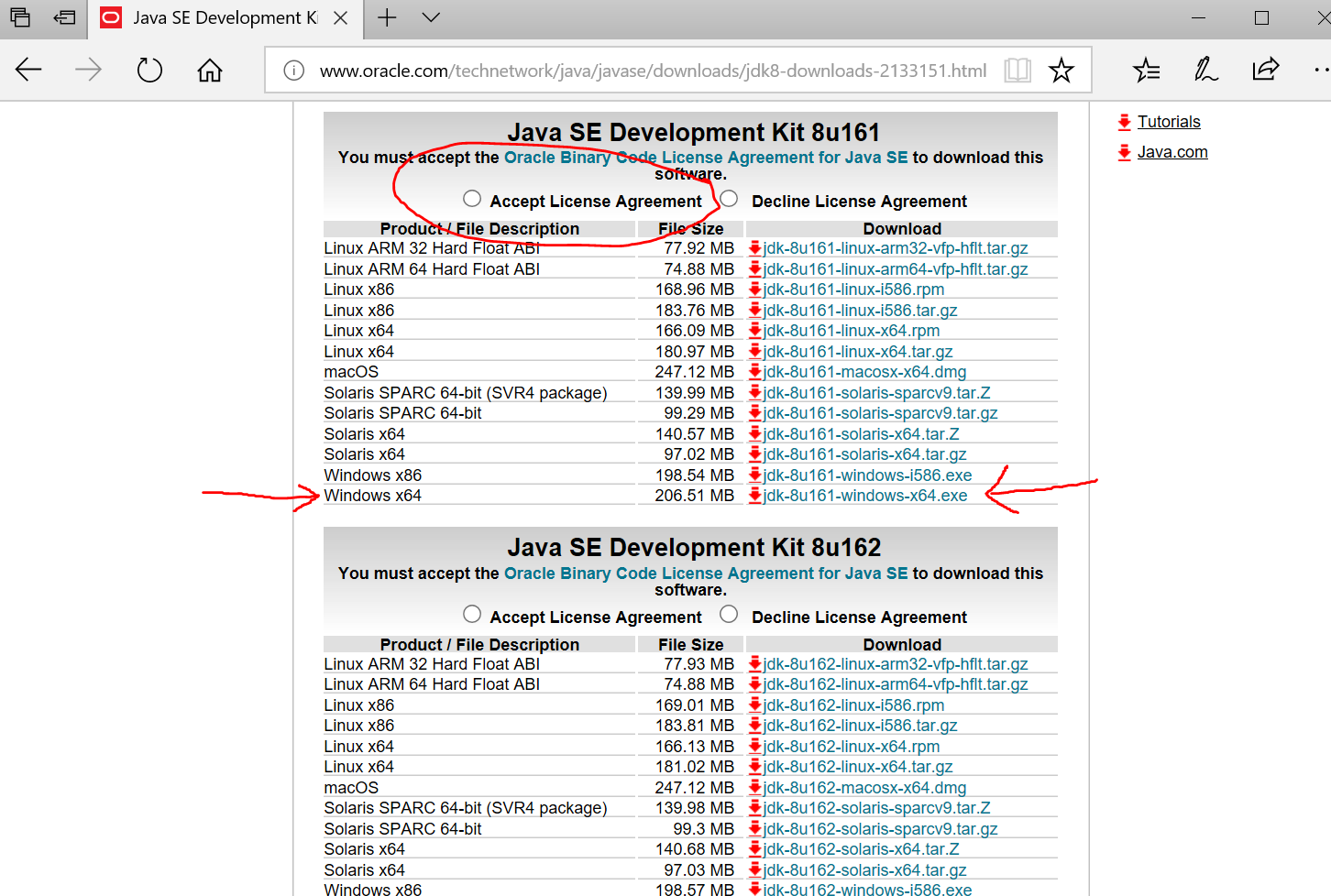Click the red arrow icon before jdk-8u162-linux-x64.tar.gz
Viewport: 1331px width, 896px height.
coord(755,767)
